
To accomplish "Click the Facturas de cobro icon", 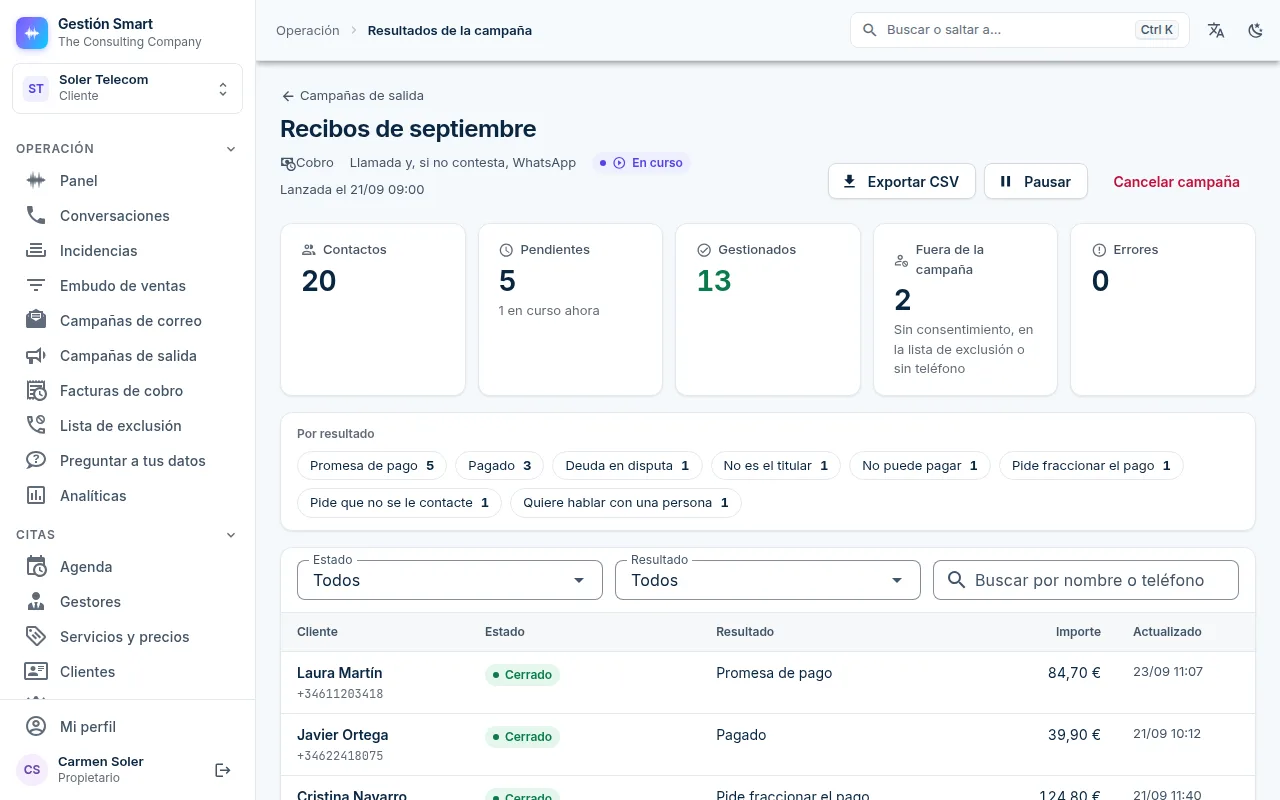I will (36, 391).
